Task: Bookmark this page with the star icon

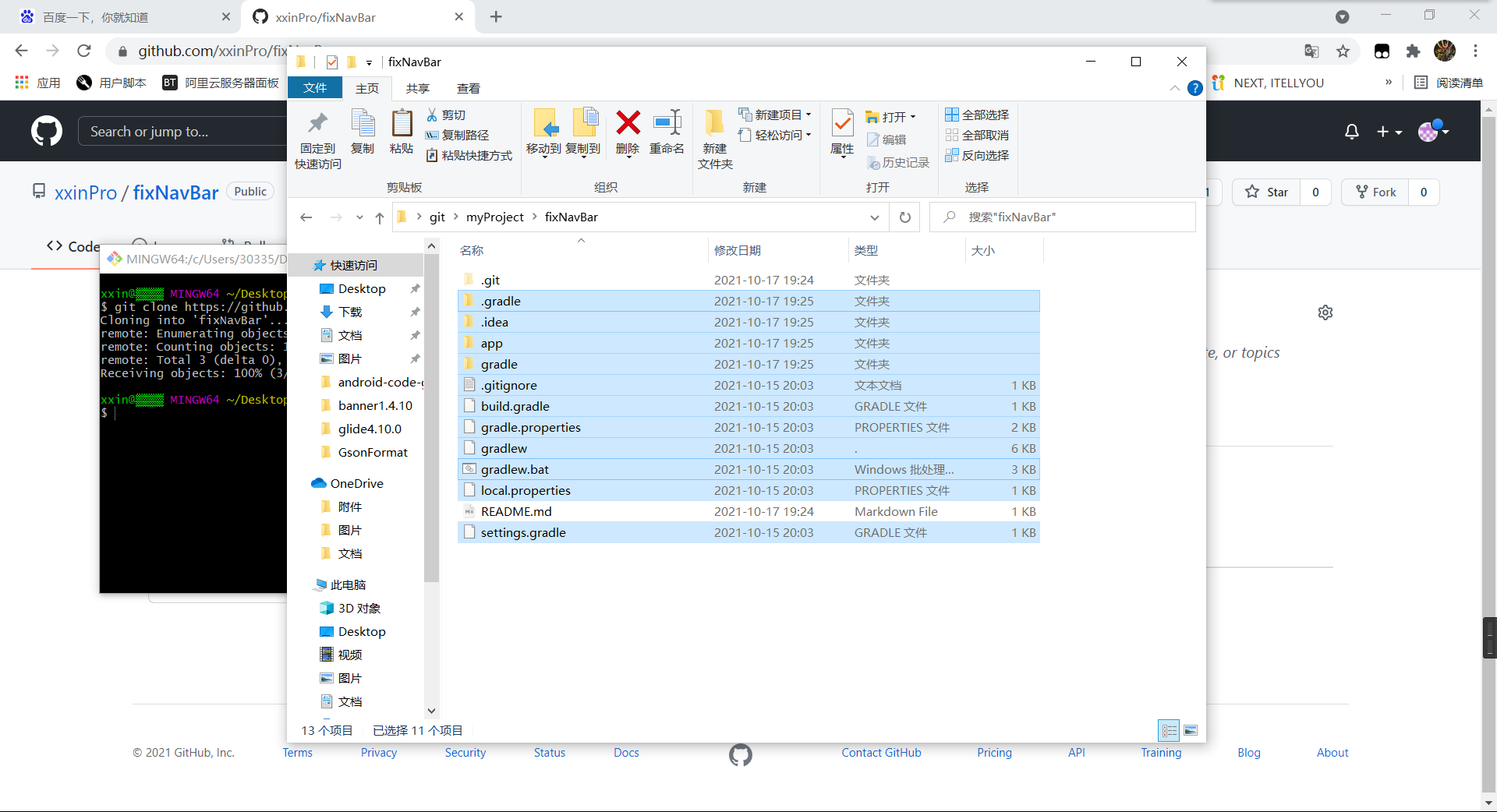Action: pos(1343,51)
